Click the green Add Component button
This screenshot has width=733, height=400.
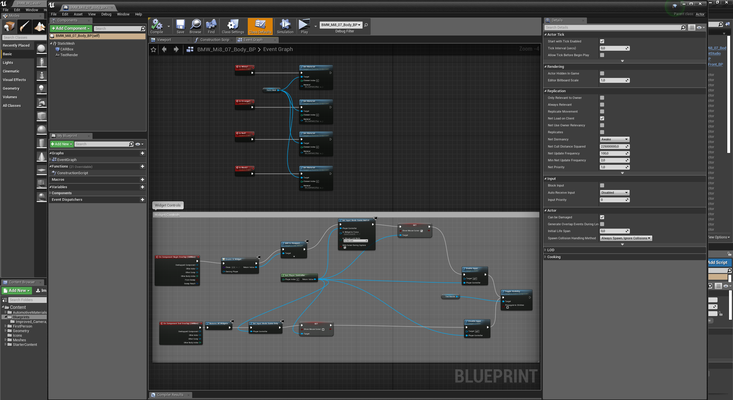[x=71, y=27]
